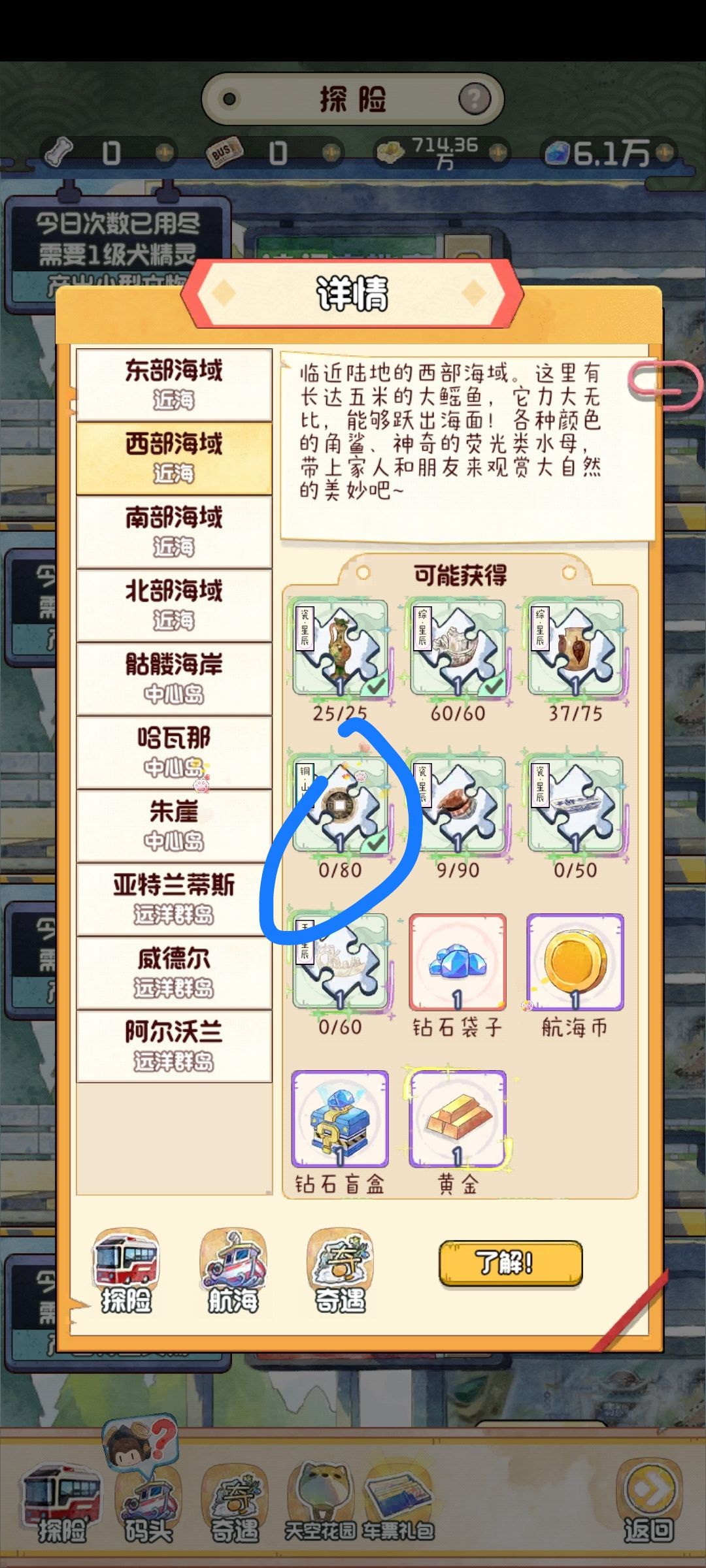706x1568 pixels.
Task: Tap the 探险 bus icon in the dialog
Action: point(126,1271)
